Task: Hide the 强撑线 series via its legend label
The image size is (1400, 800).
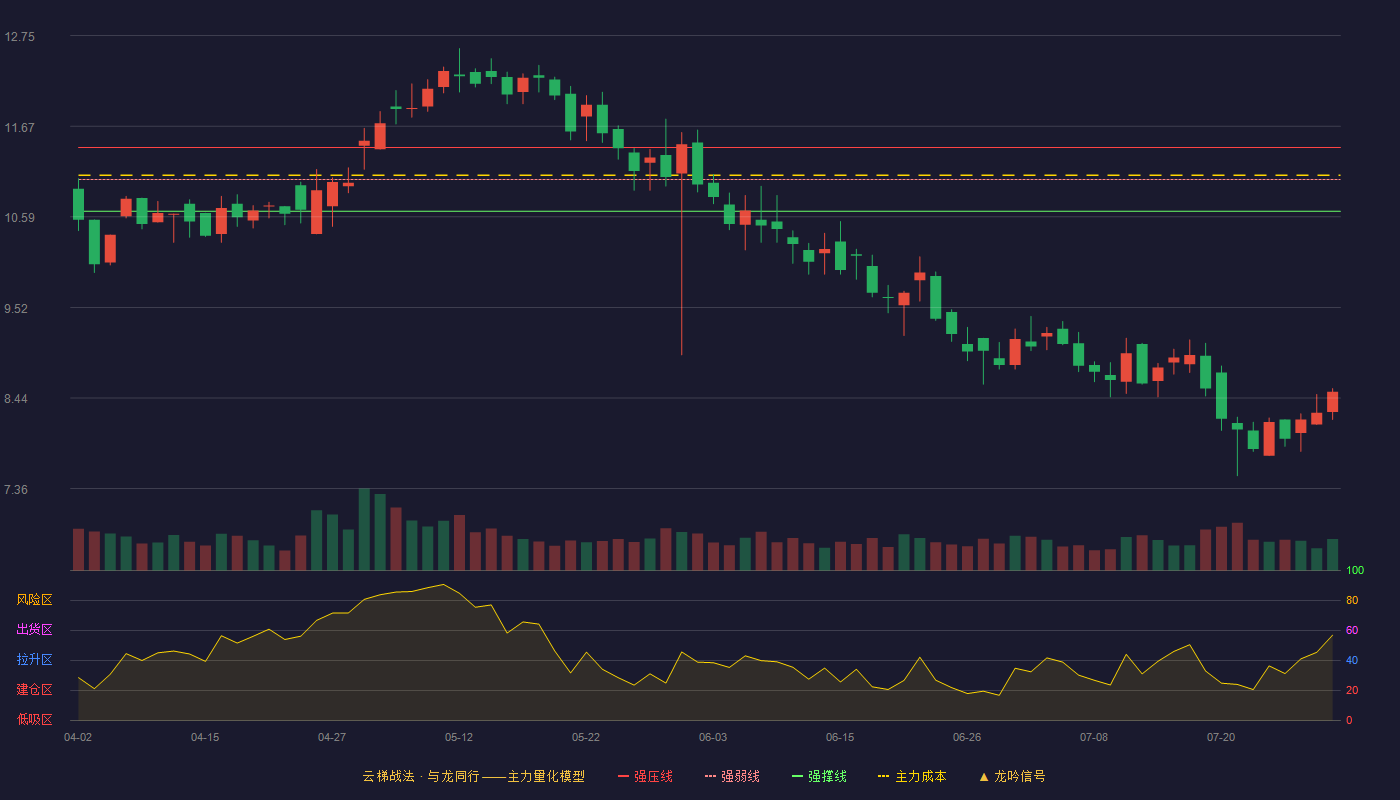Action: (x=827, y=776)
